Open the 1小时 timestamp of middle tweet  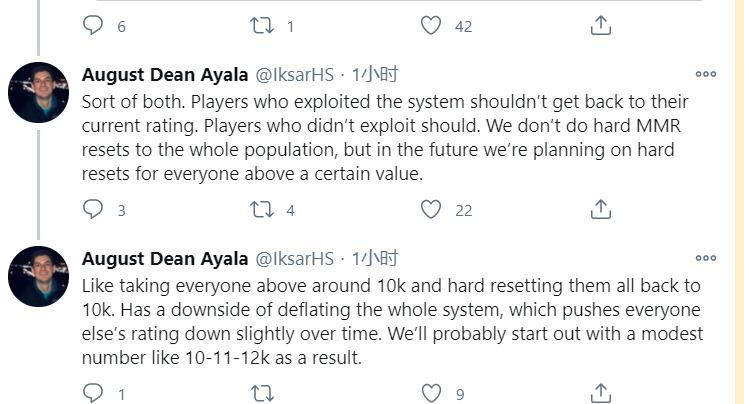[x=374, y=75]
